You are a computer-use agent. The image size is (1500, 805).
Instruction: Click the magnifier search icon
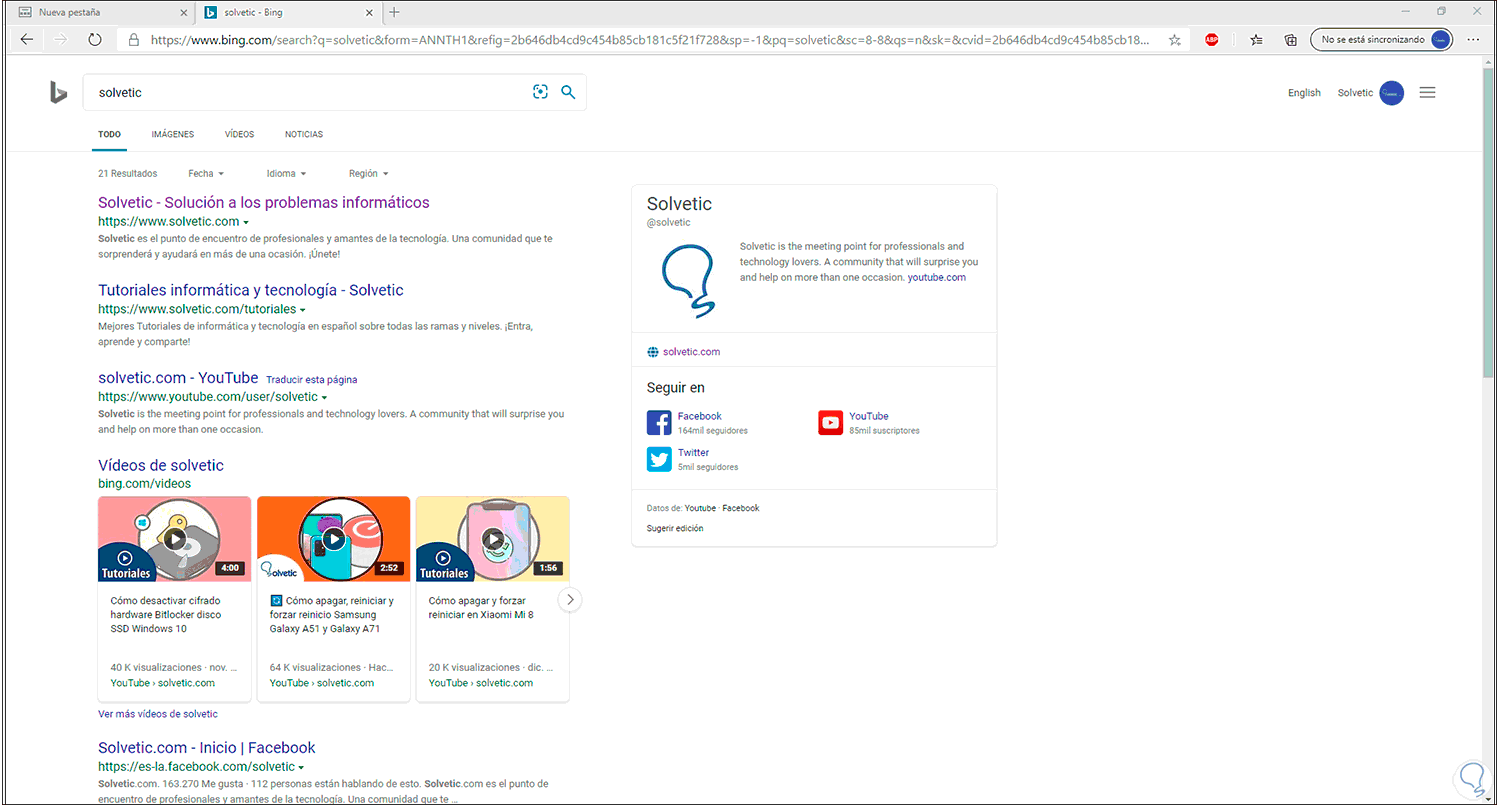(568, 92)
